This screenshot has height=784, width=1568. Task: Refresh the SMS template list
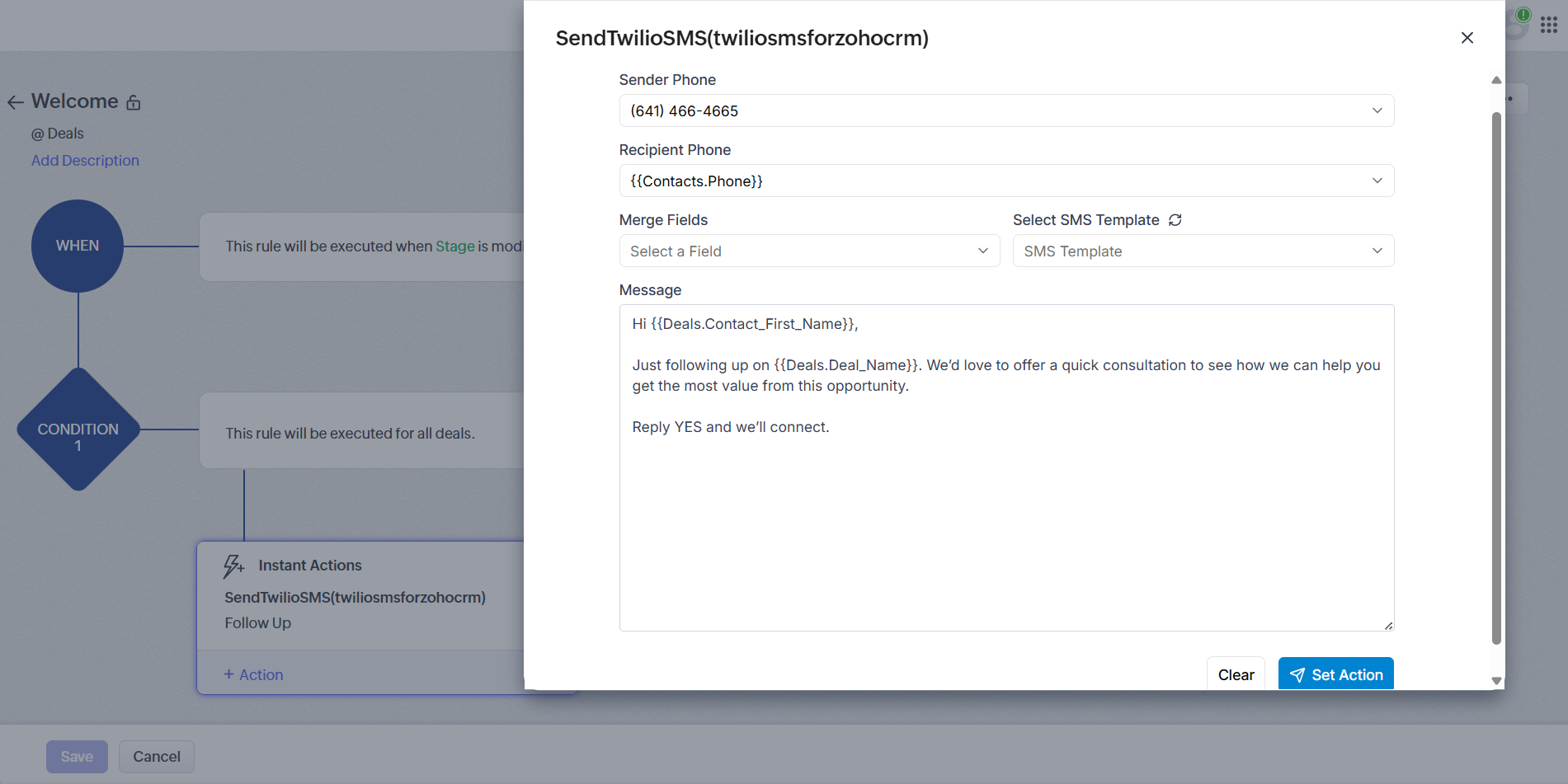[x=1175, y=220]
